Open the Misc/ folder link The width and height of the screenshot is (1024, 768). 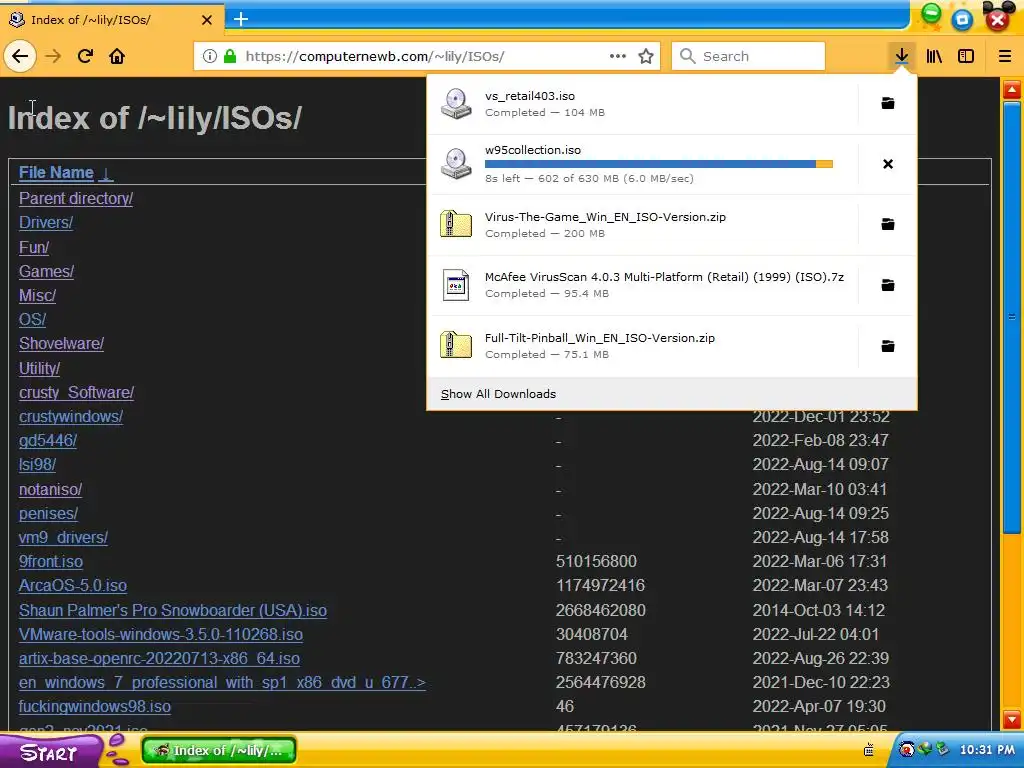37,296
